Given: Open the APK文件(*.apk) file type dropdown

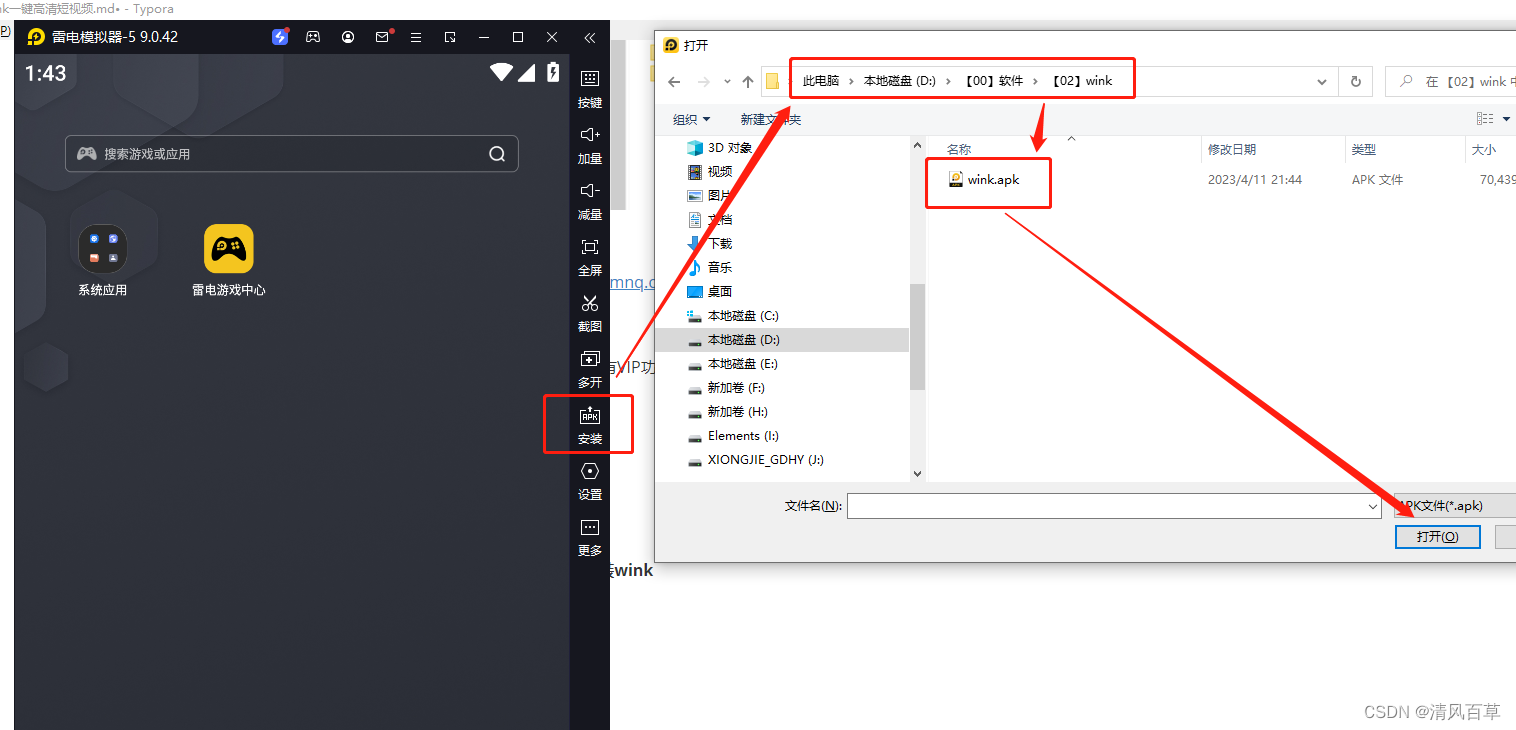Looking at the screenshot, I should click(1455, 506).
